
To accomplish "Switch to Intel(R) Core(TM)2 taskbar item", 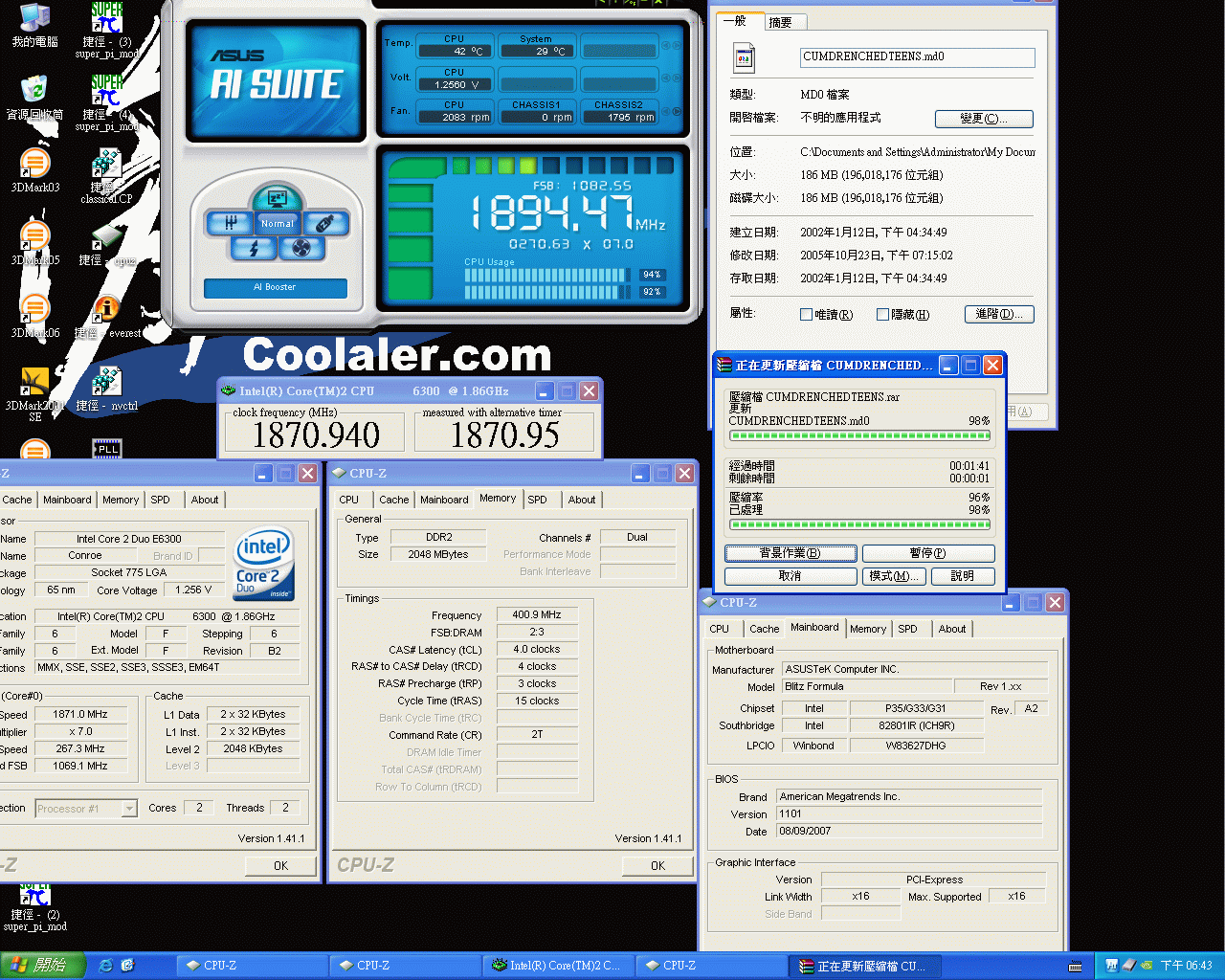I will (558, 966).
